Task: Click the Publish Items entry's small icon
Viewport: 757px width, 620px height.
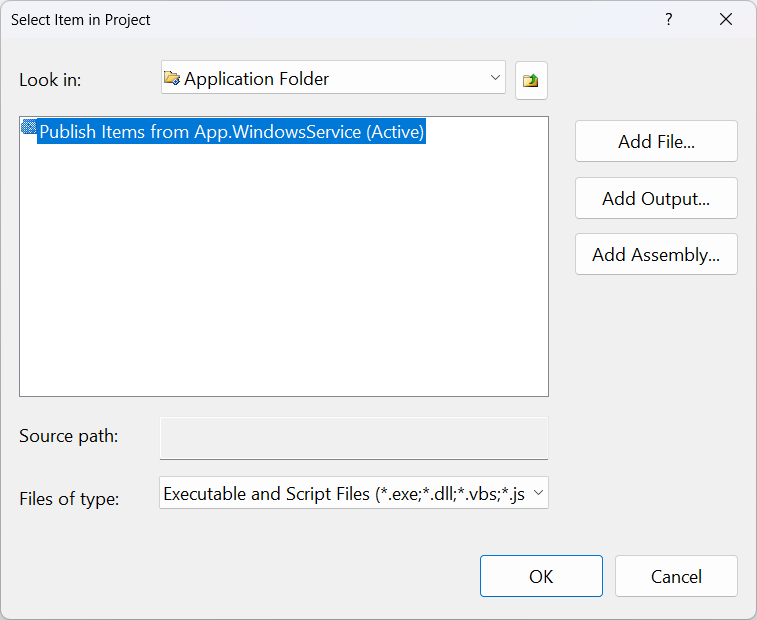Action: click(x=29, y=129)
